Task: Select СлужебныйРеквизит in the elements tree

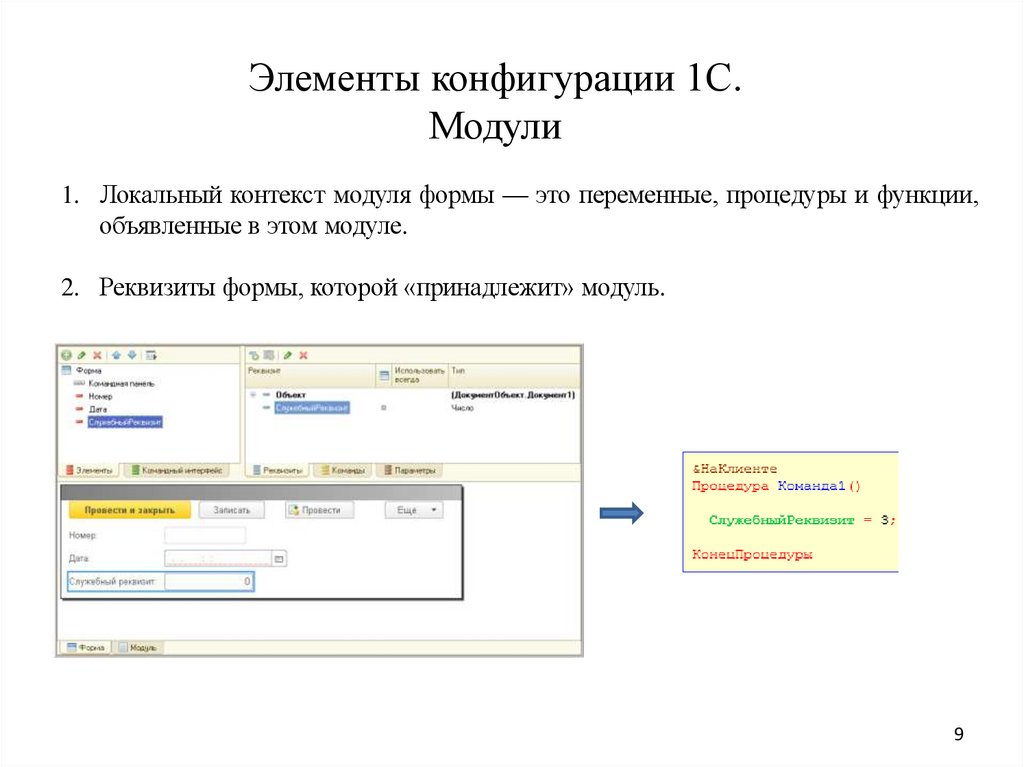Action: 125,422
